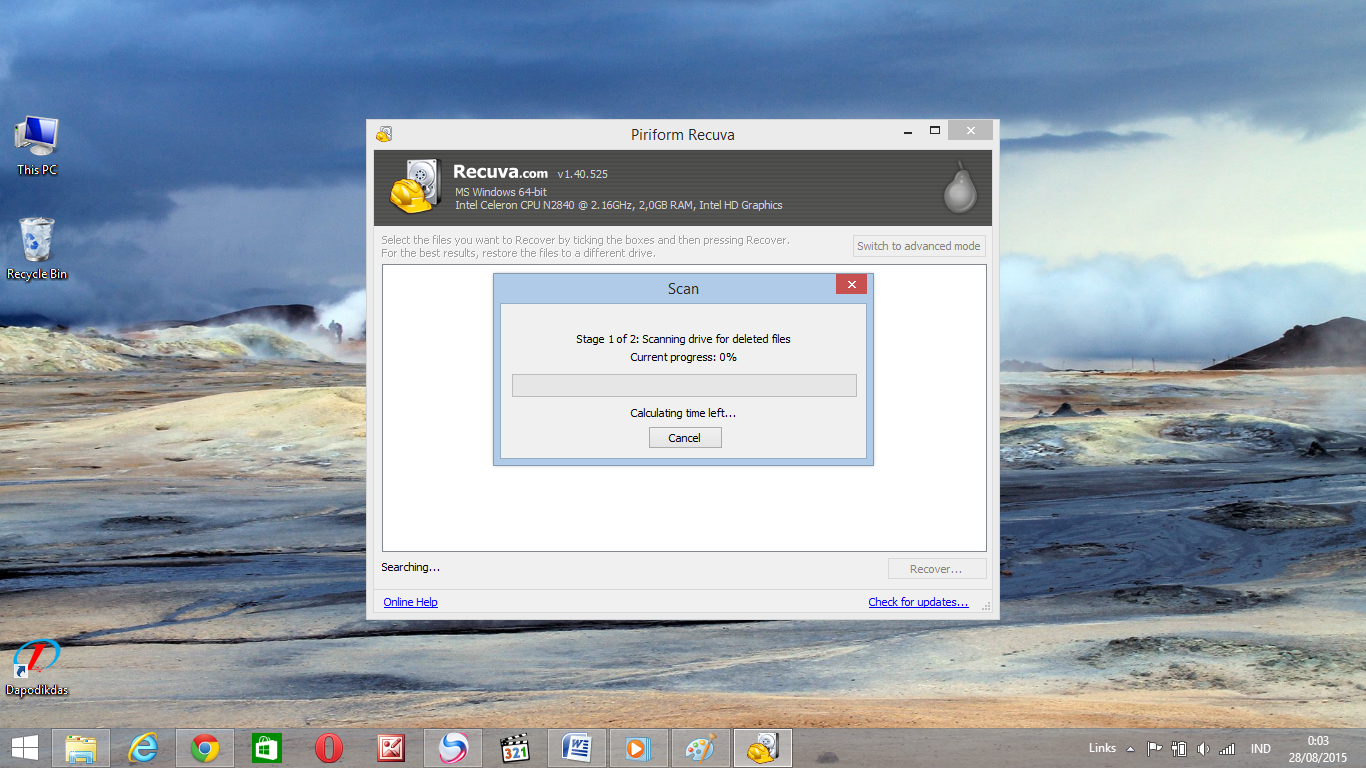1366x768 pixels.
Task: Click the battery power tray icon
Action: (1179, 748)
